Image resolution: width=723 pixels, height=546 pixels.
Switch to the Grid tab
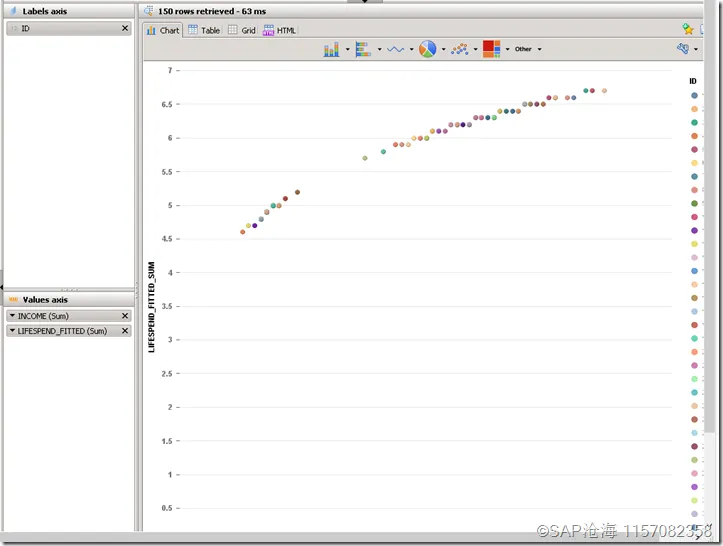coord(242,30)
